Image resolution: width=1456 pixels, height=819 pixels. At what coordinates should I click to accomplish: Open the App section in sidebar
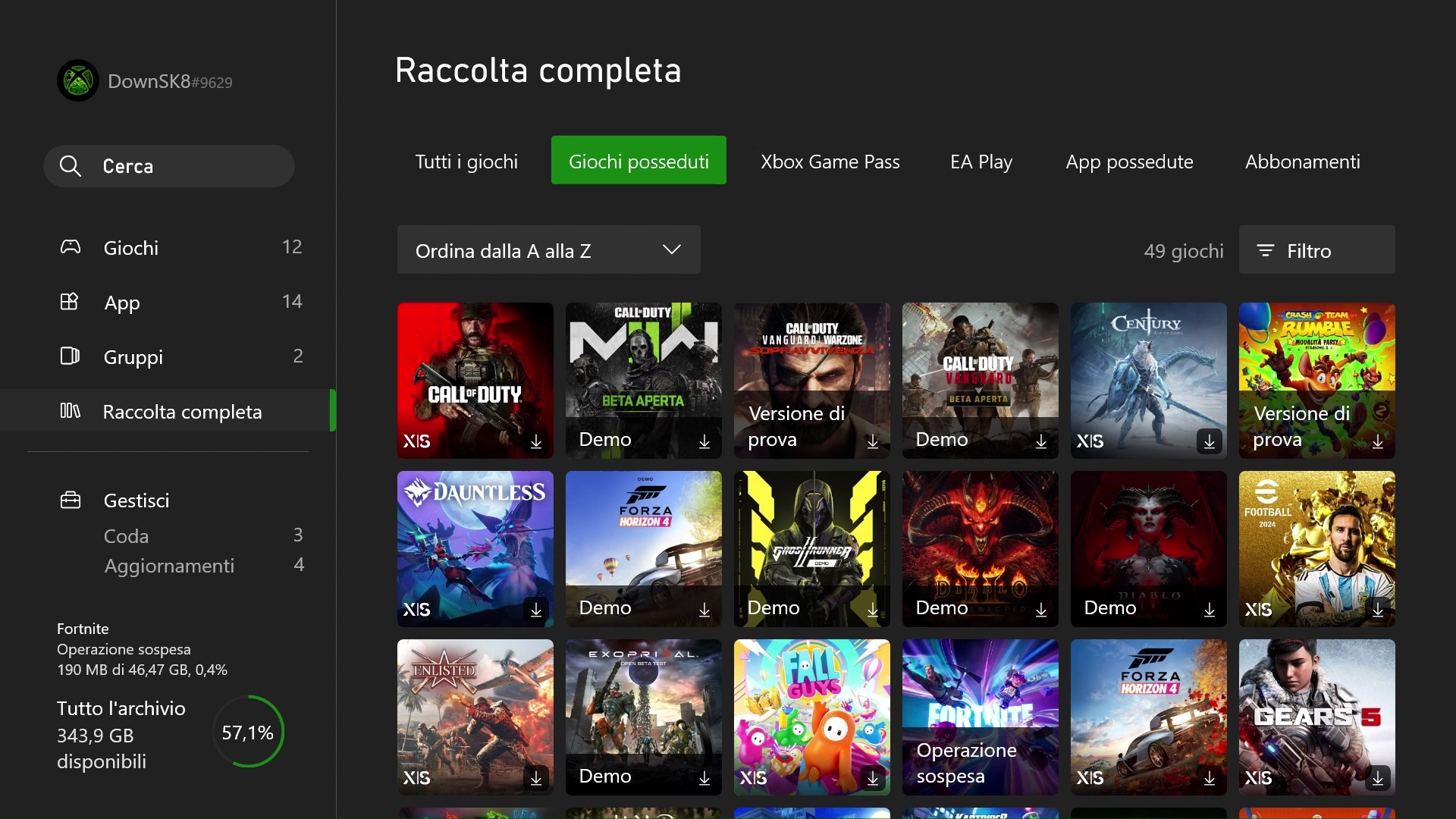click(168, 302)
